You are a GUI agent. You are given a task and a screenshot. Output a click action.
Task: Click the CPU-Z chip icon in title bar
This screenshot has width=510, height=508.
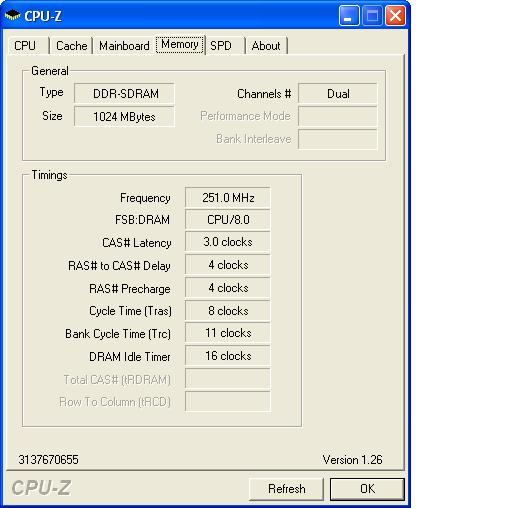coord(12,15)
